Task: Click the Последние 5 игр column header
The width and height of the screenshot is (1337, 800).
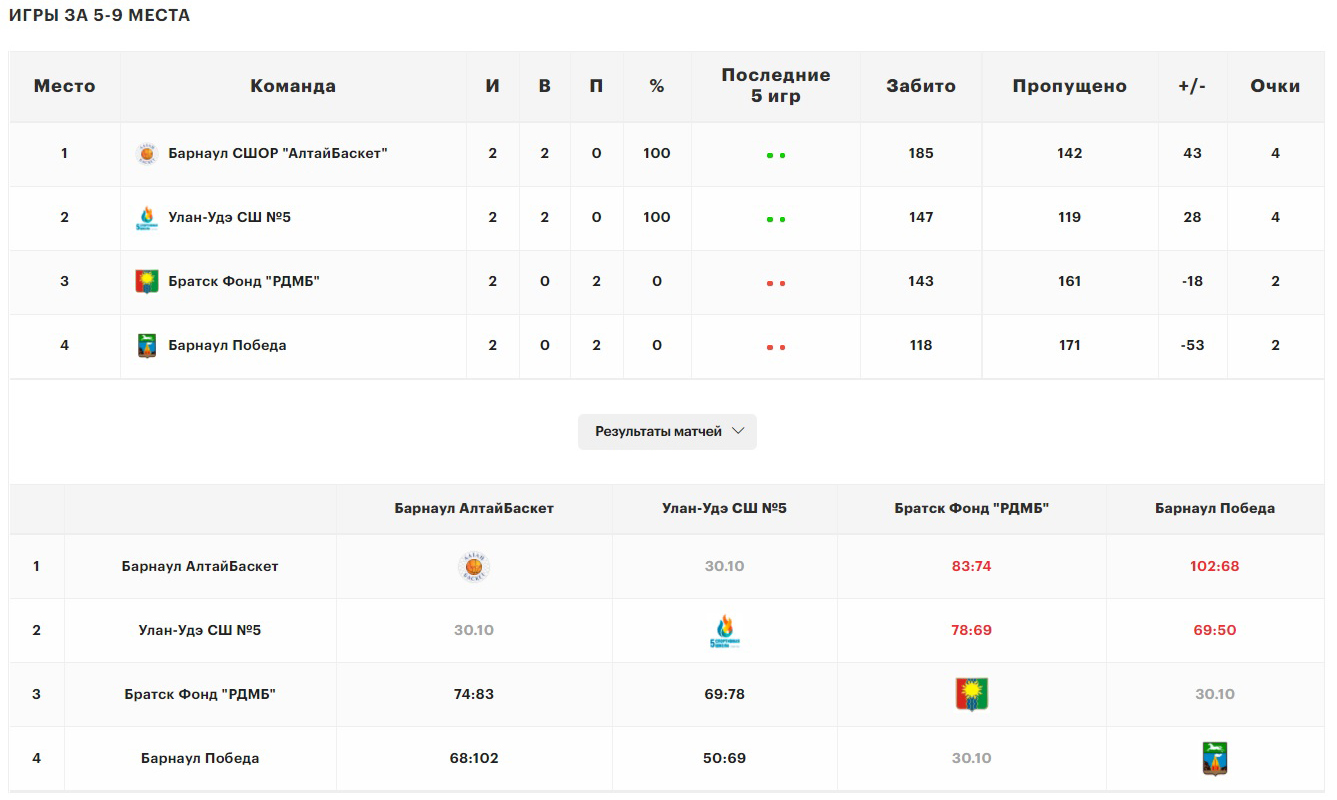Action: pos(776,86)
